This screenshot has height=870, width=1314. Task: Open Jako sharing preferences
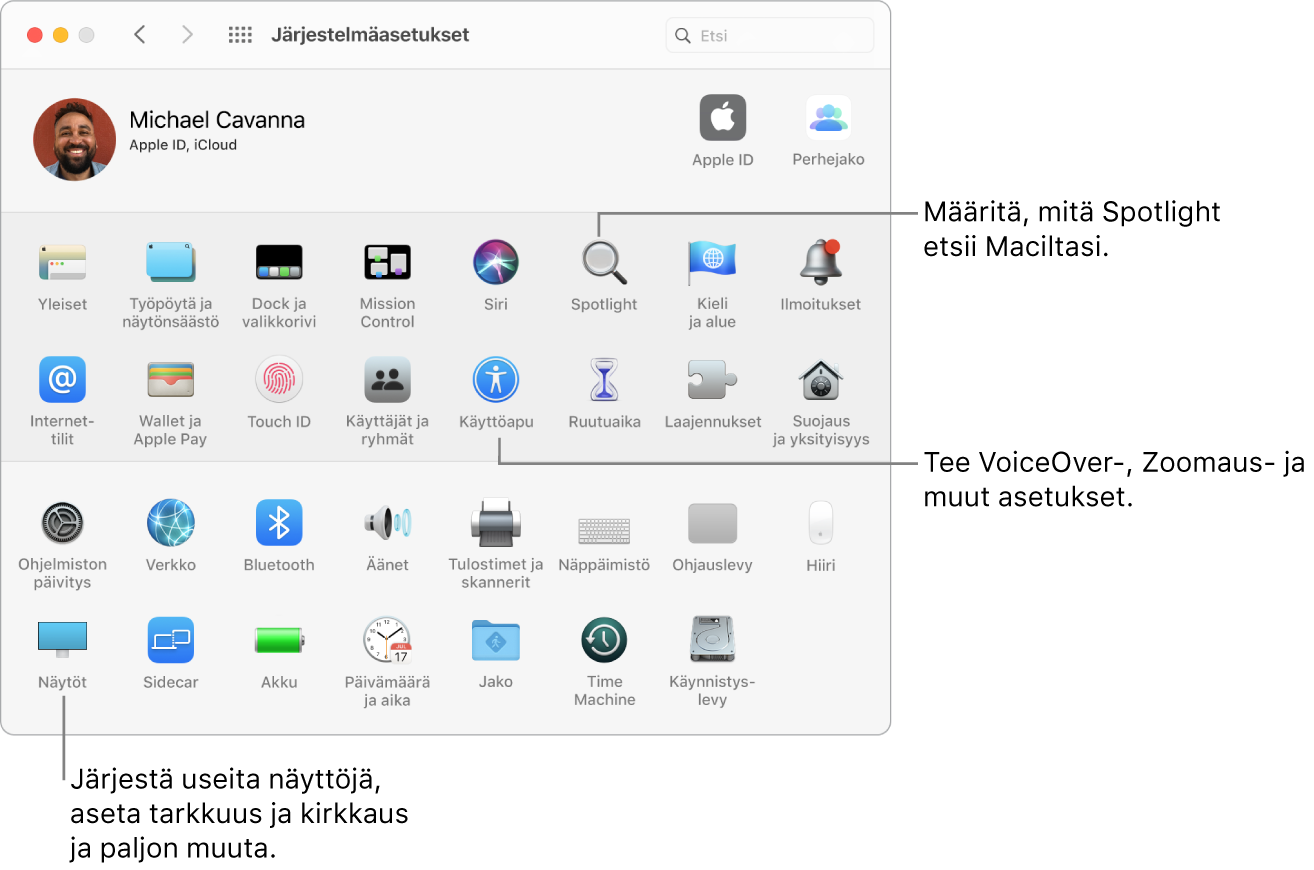pos(496,640)
